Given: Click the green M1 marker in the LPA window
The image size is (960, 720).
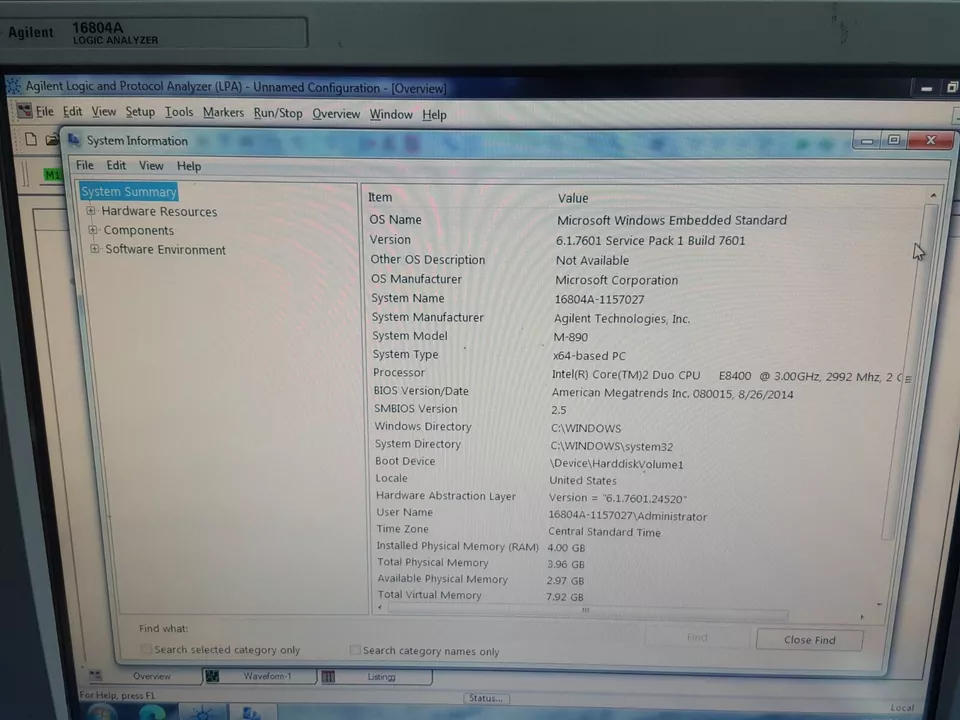Looking at the screenshot, I should pos(53,175).
